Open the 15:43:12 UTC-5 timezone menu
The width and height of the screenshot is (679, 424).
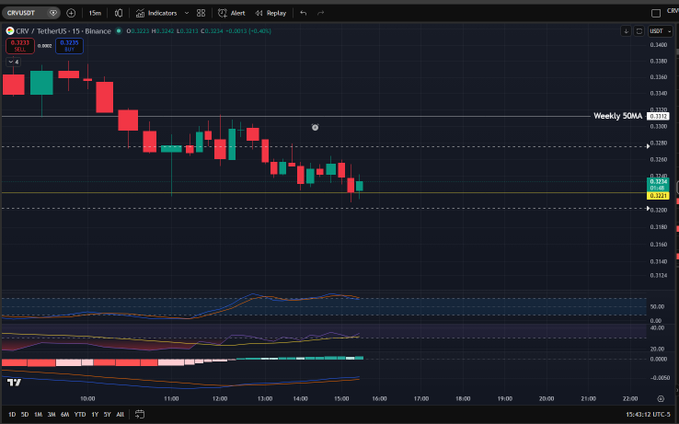point(648,414)
